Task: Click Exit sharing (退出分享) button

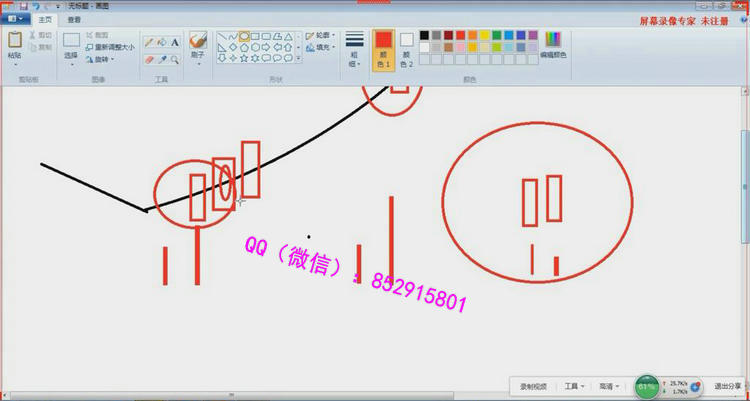Action: (727, 386)
